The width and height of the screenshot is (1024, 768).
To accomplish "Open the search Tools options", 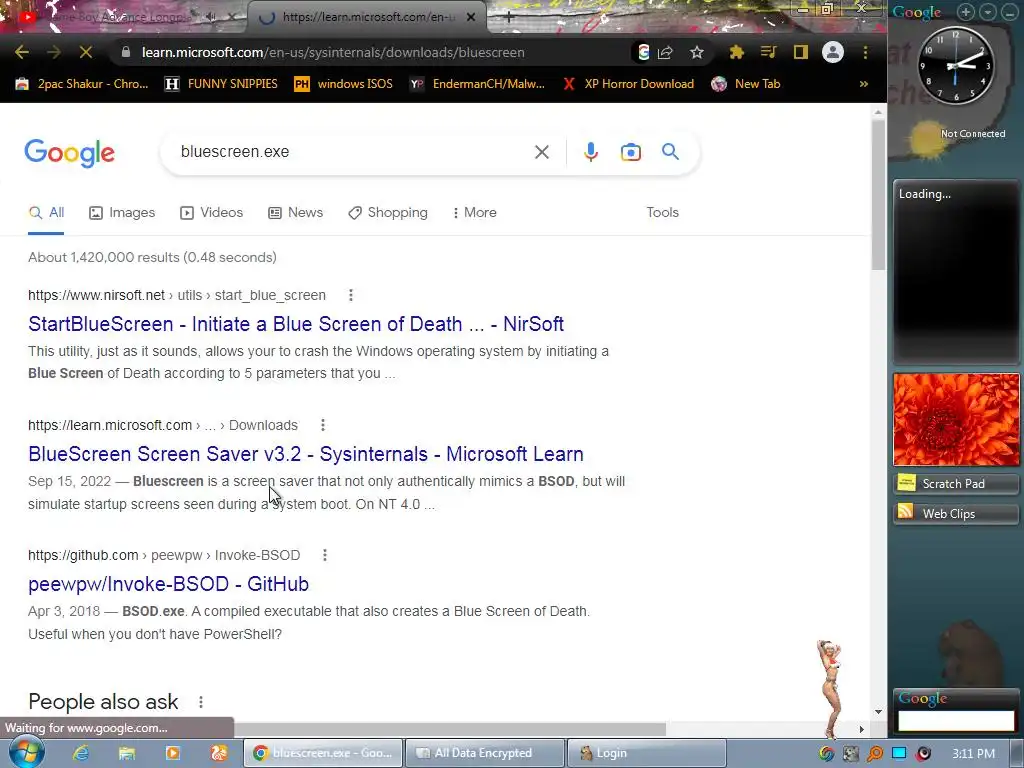I will coord(662,212).
